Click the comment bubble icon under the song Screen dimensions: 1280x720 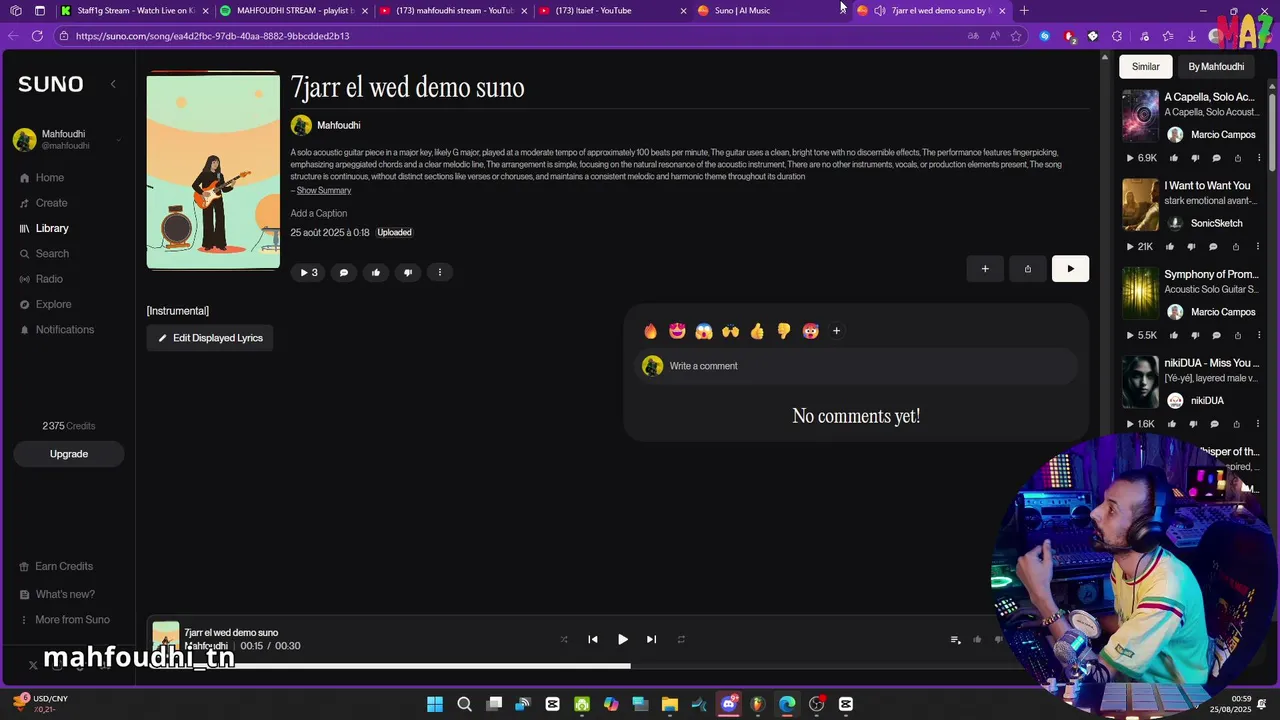point(344,272)
